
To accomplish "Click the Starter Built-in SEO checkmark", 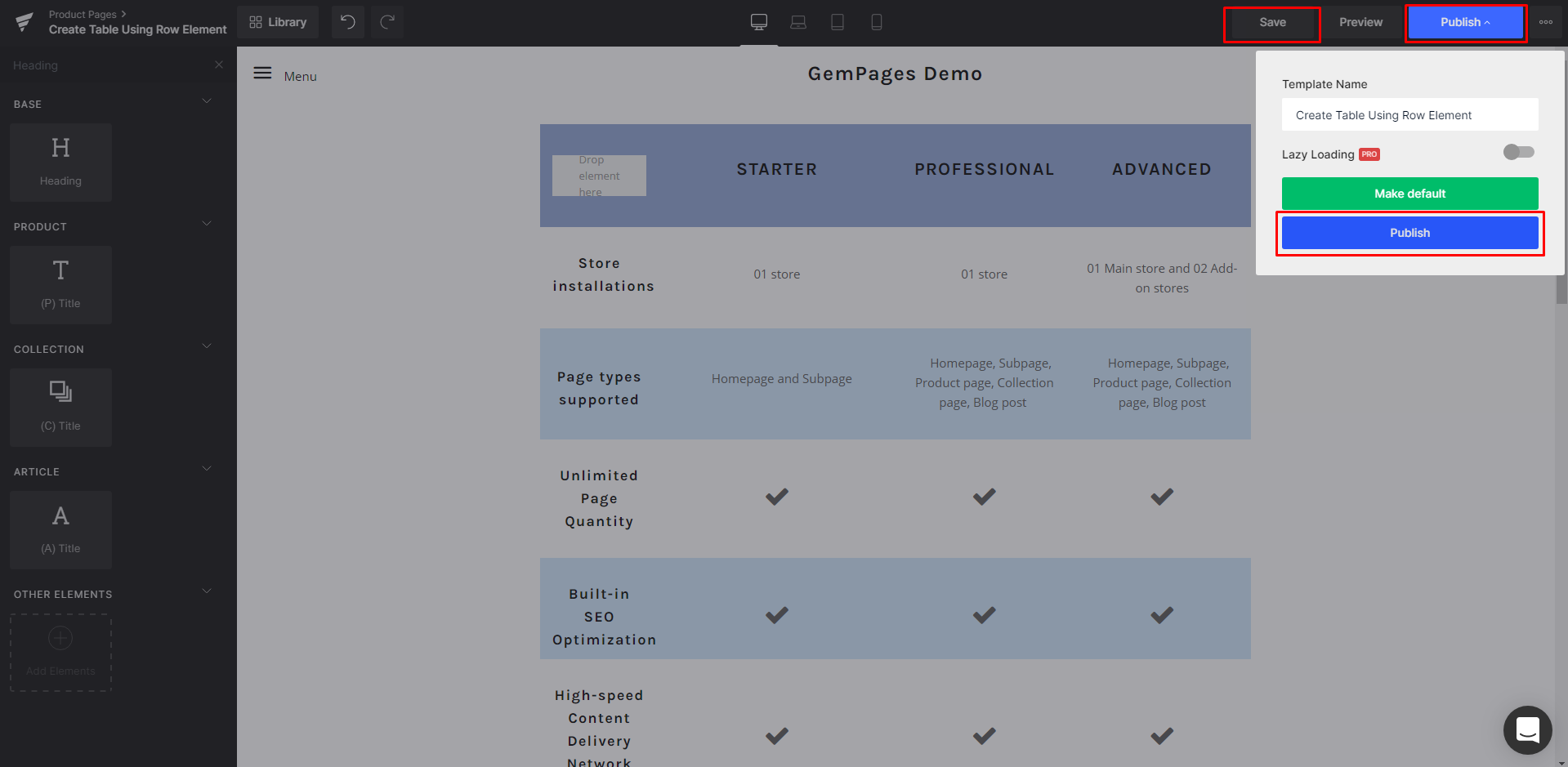I will tap(777, 615).
